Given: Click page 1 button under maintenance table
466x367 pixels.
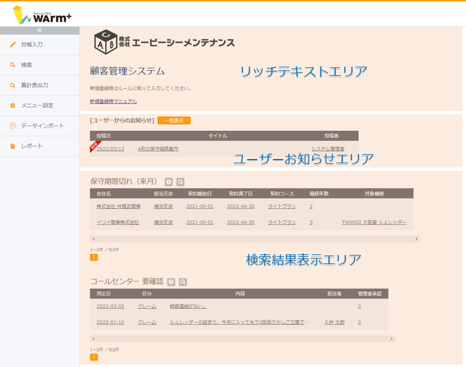Looking at the screenshot, I should (94, 257).
